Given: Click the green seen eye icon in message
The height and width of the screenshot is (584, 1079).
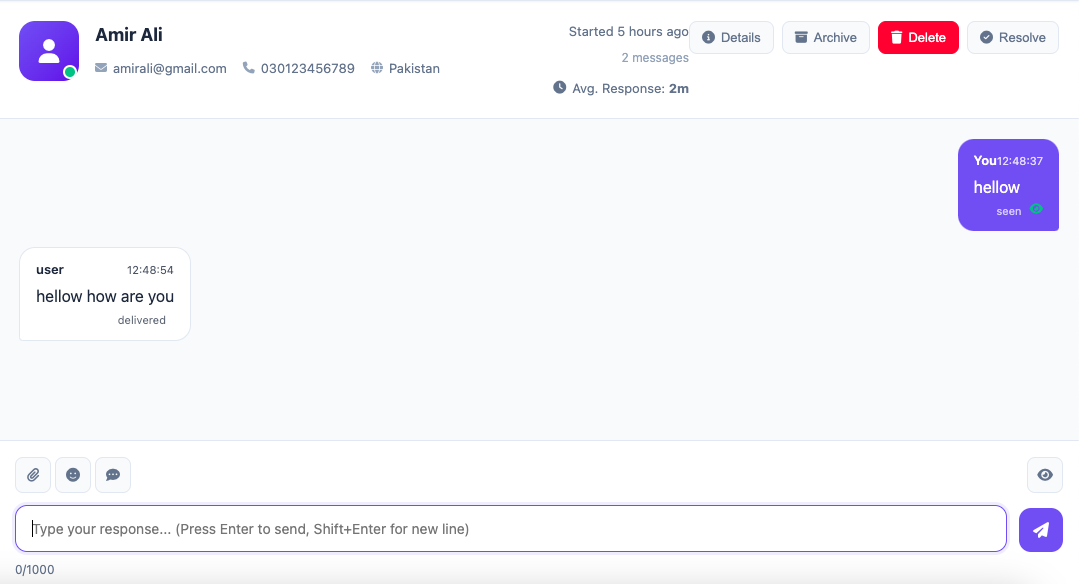Looking at the screenshot, I should tap(1036, 210).
